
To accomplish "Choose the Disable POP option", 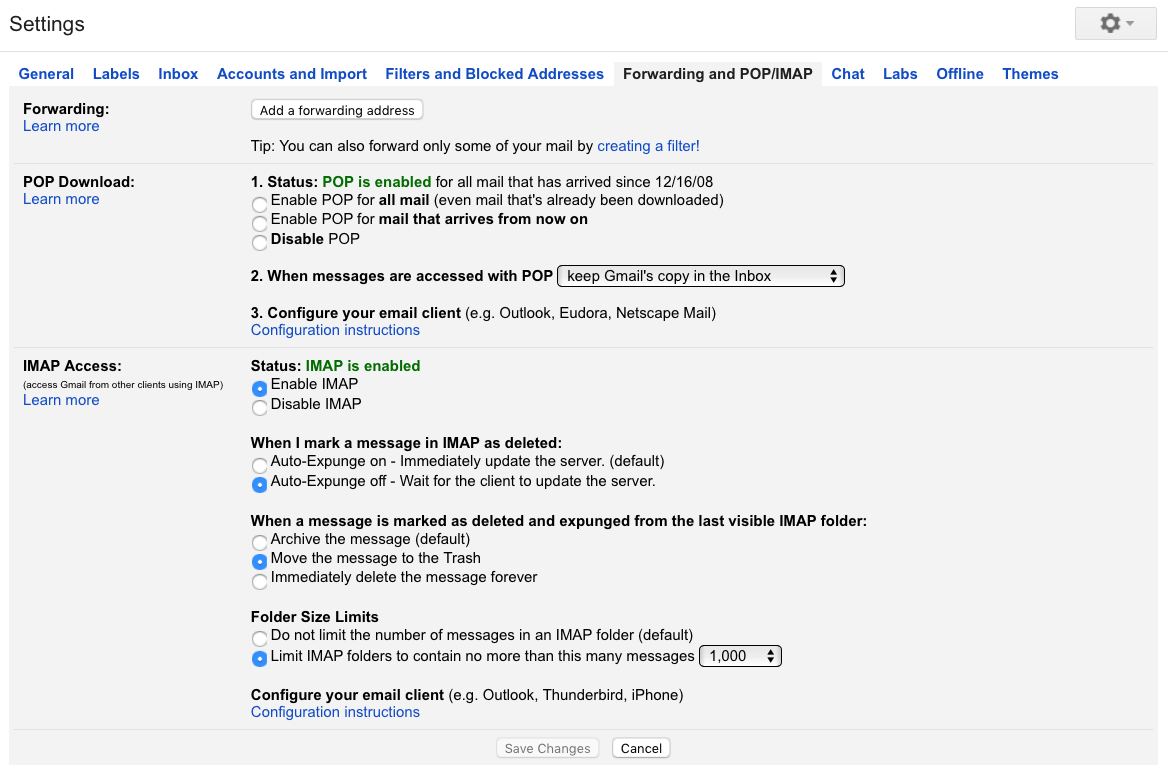I will coord(260,242).
